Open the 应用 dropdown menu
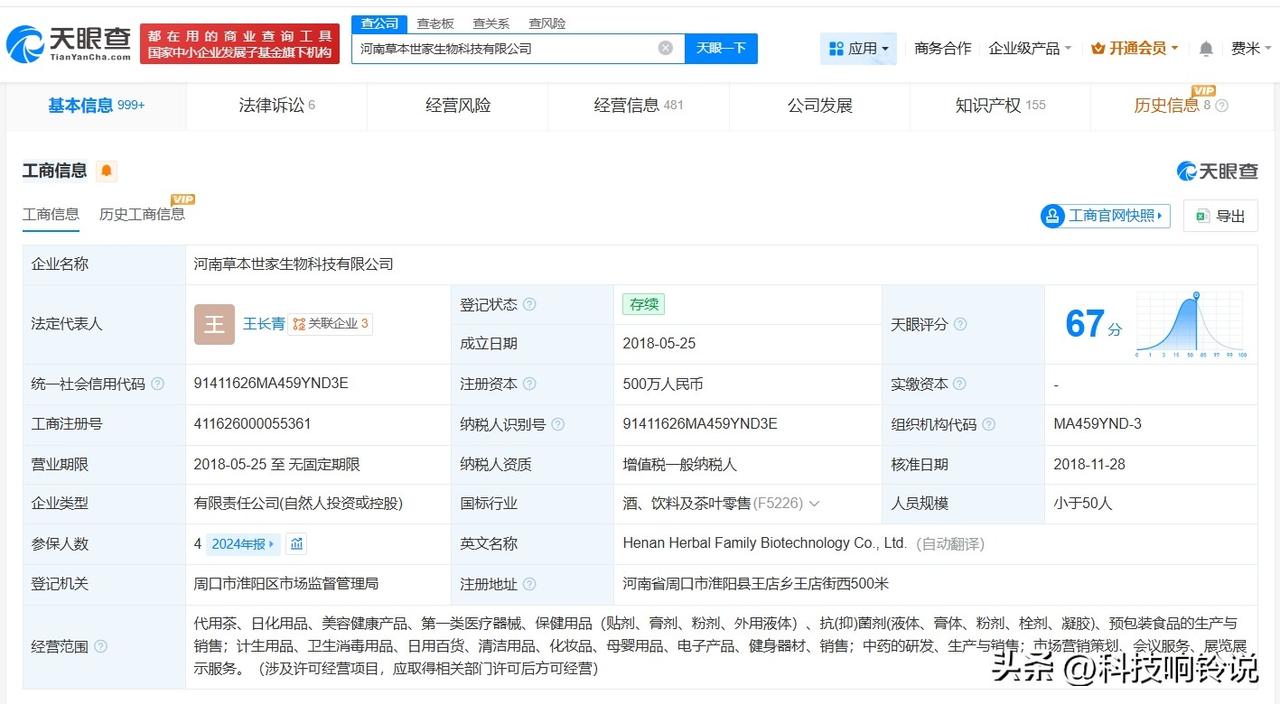Viewport: 1280px width, 704px height. tap(858, 48)
